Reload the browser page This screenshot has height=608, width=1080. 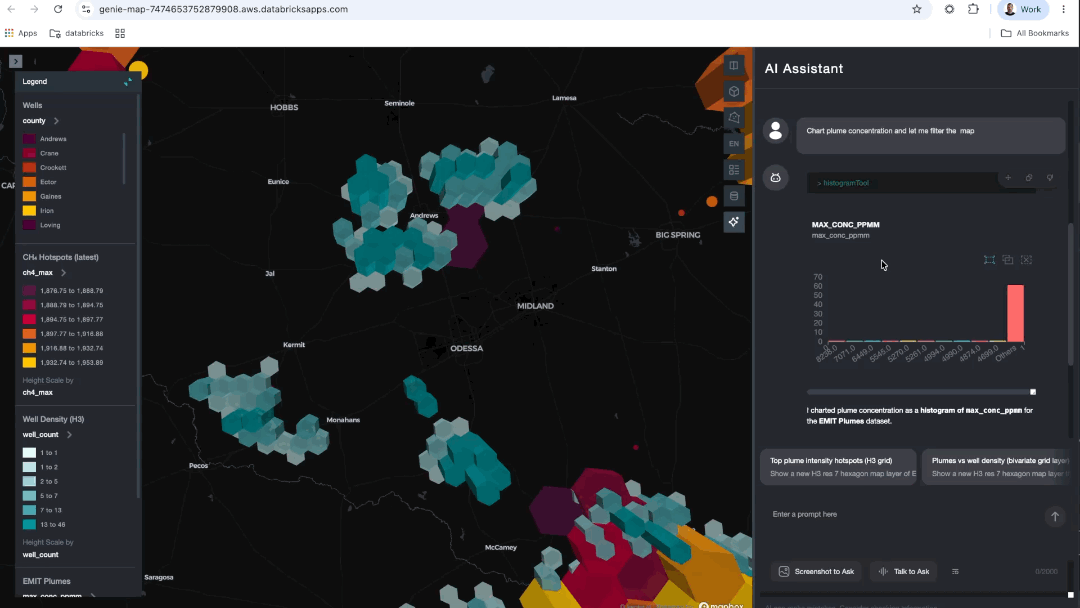pos(58,9)
